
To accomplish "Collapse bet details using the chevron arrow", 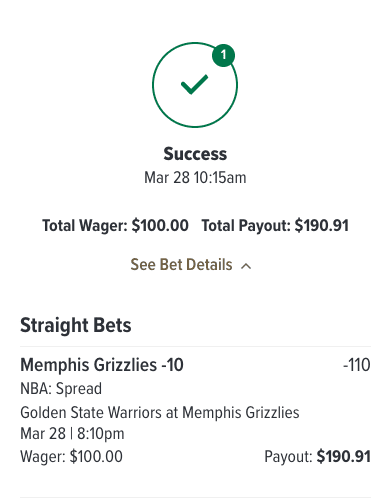I will [246, 266].
